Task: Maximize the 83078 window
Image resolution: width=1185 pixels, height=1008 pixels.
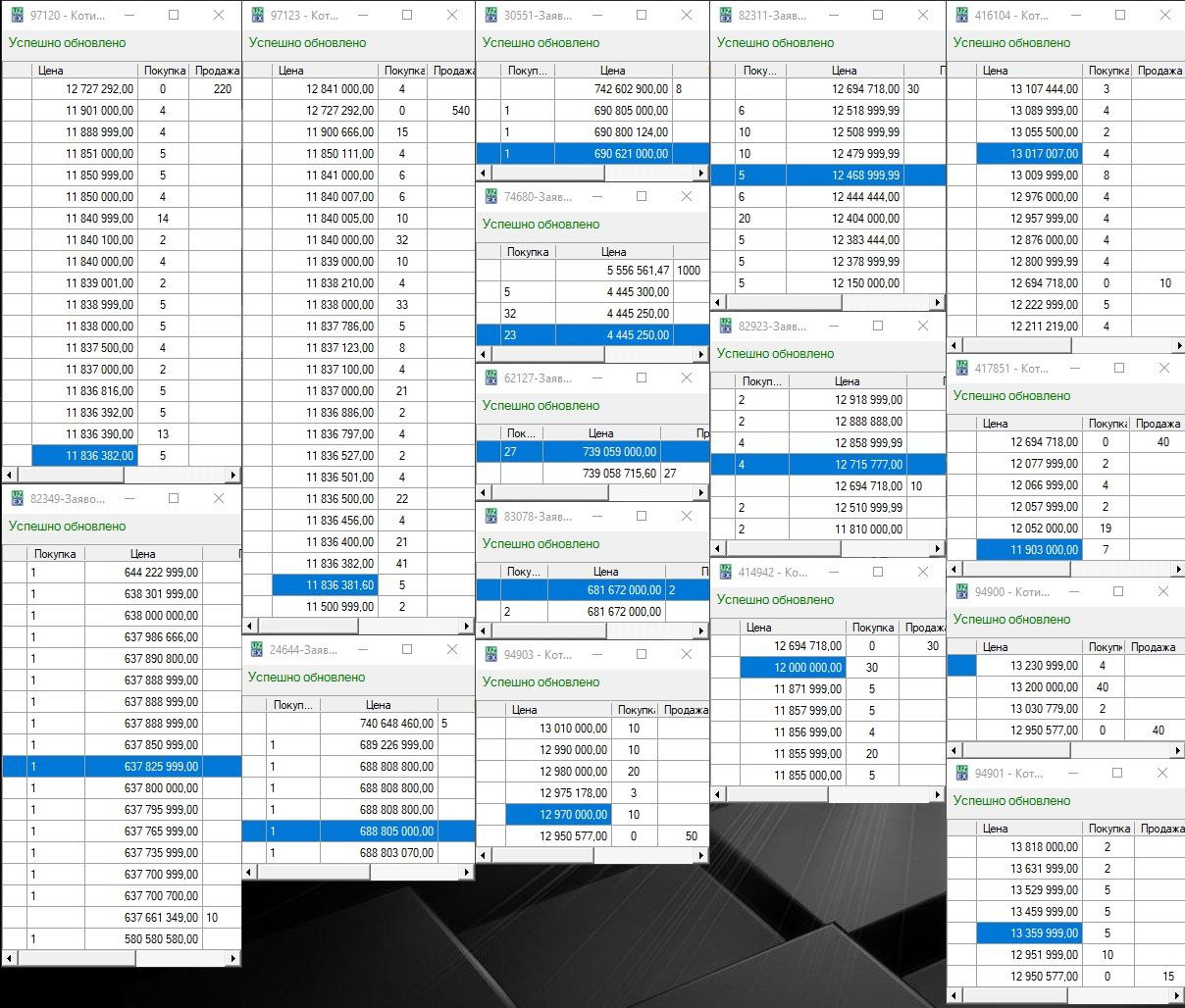Action: point(642,516)
